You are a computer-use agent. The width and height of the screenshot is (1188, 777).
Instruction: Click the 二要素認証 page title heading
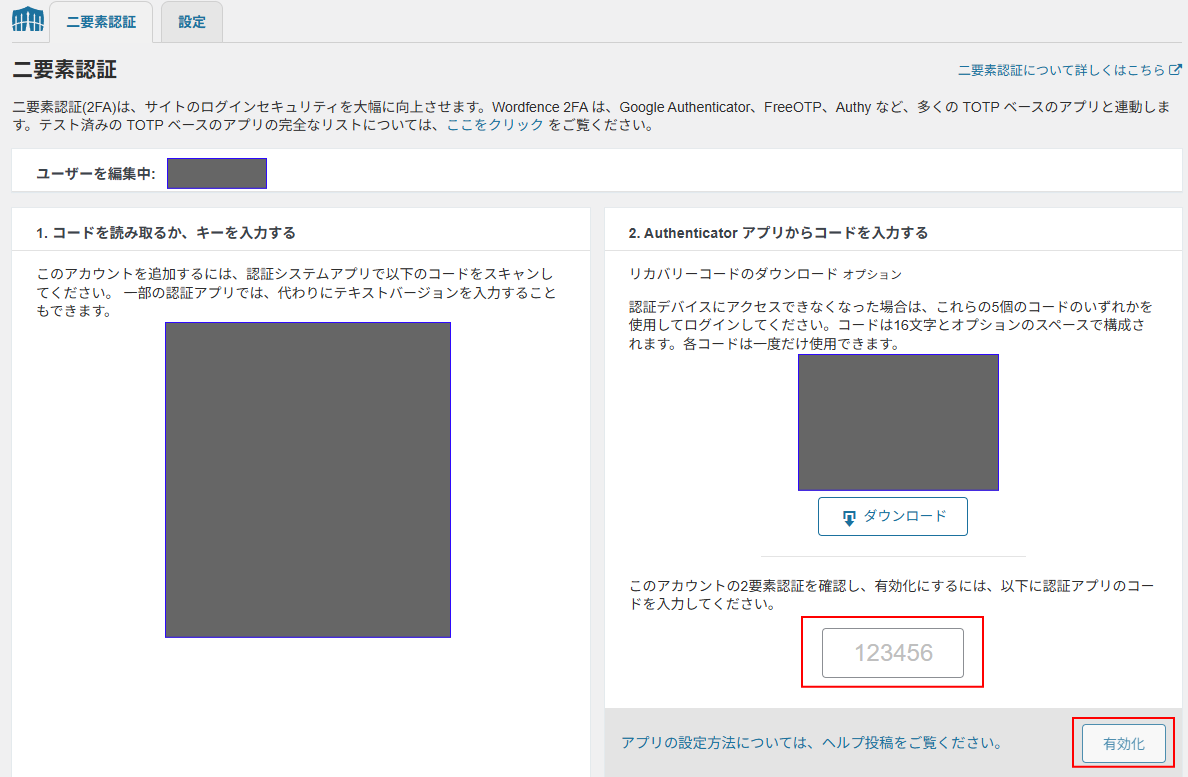pyautogui.click(x=64, y=70)
